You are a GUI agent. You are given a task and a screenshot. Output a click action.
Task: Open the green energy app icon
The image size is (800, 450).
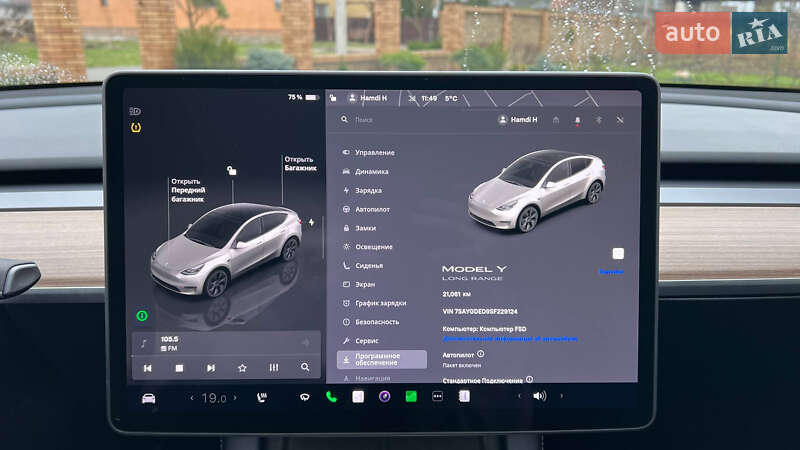[411, 396]
